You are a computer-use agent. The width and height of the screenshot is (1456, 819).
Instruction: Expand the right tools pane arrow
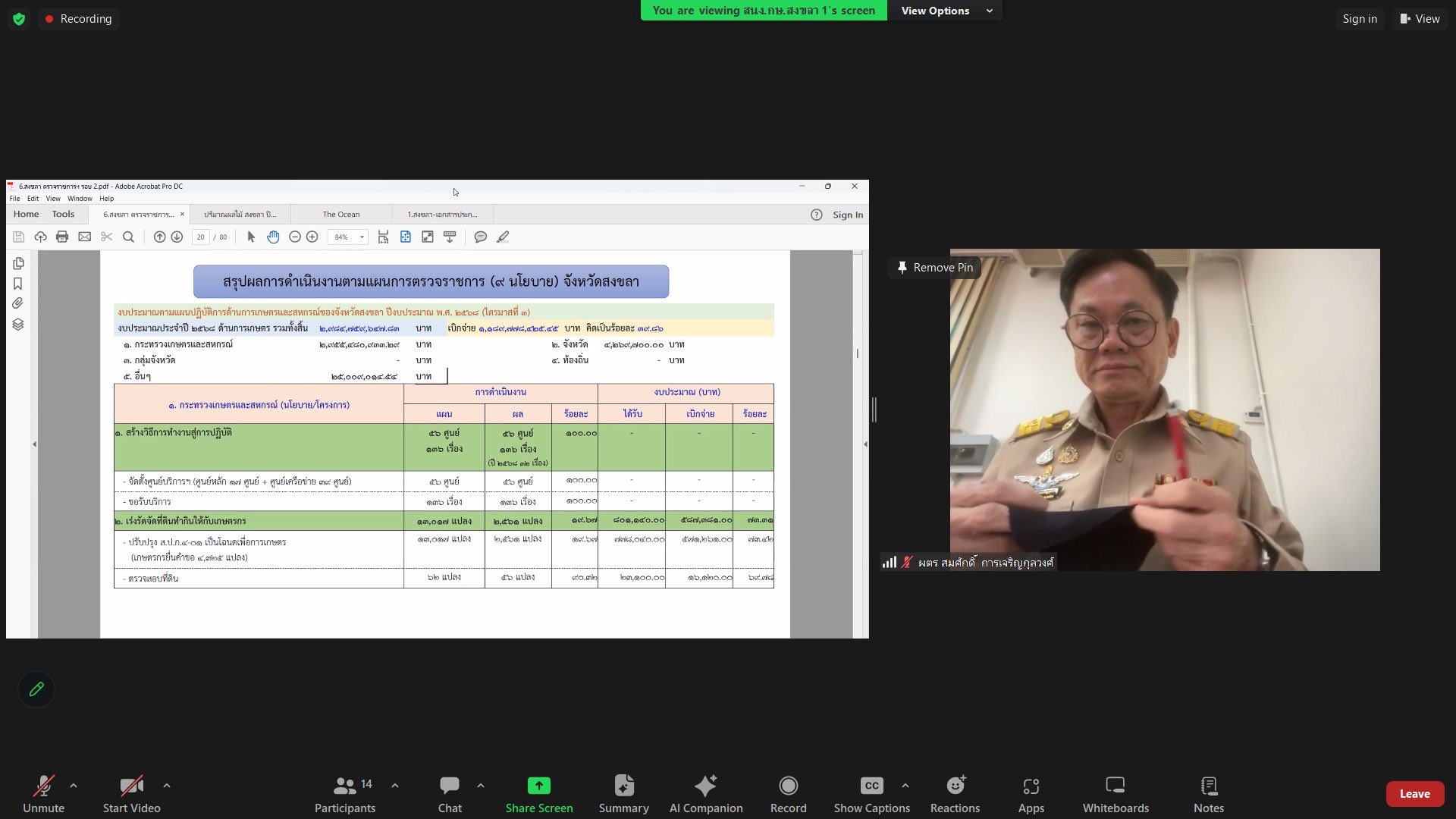865,444
